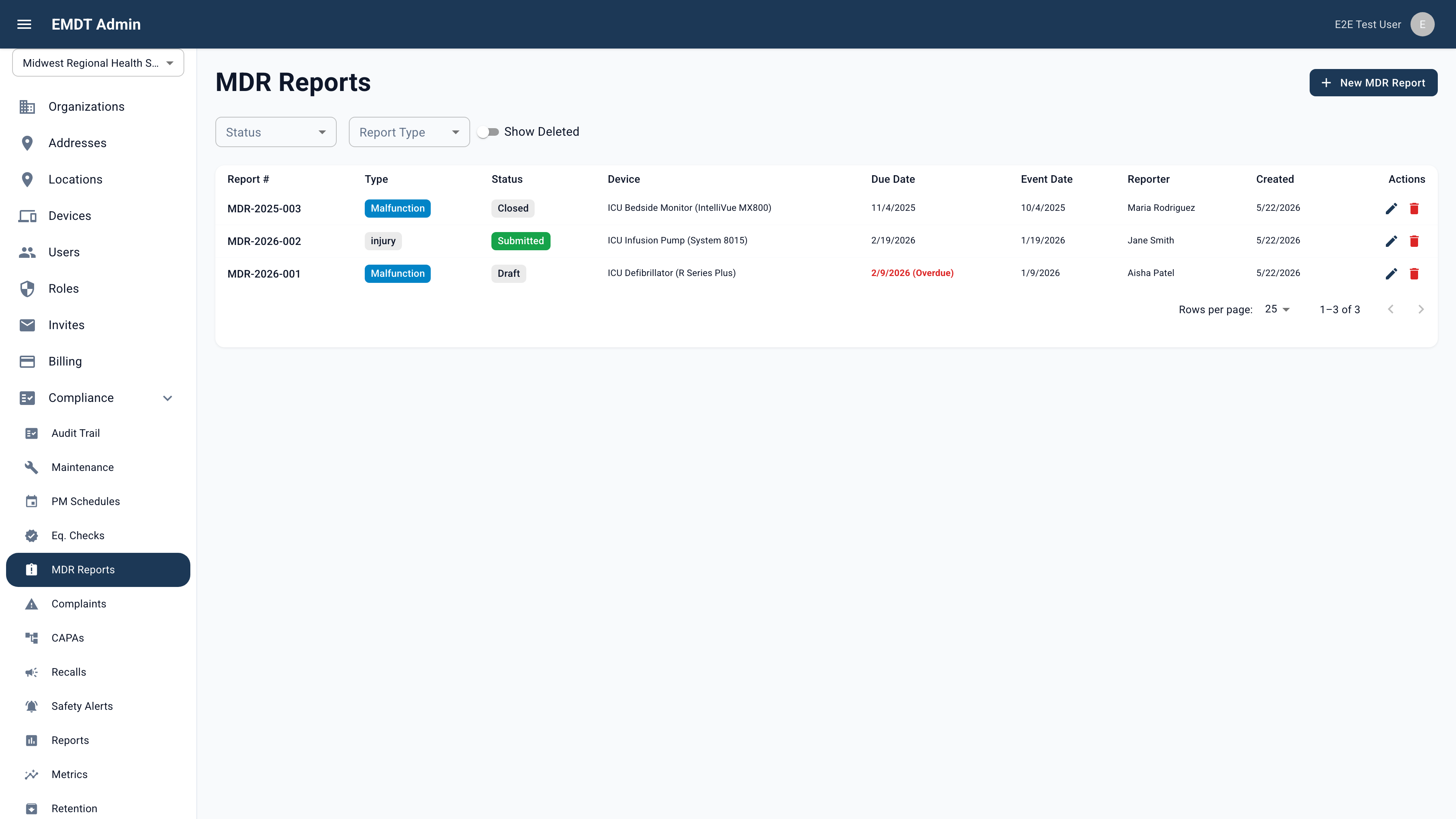This screenshot has height=819, width=1456.
Task: Open the Report Type filter dropdown
Action: (409, 132)
